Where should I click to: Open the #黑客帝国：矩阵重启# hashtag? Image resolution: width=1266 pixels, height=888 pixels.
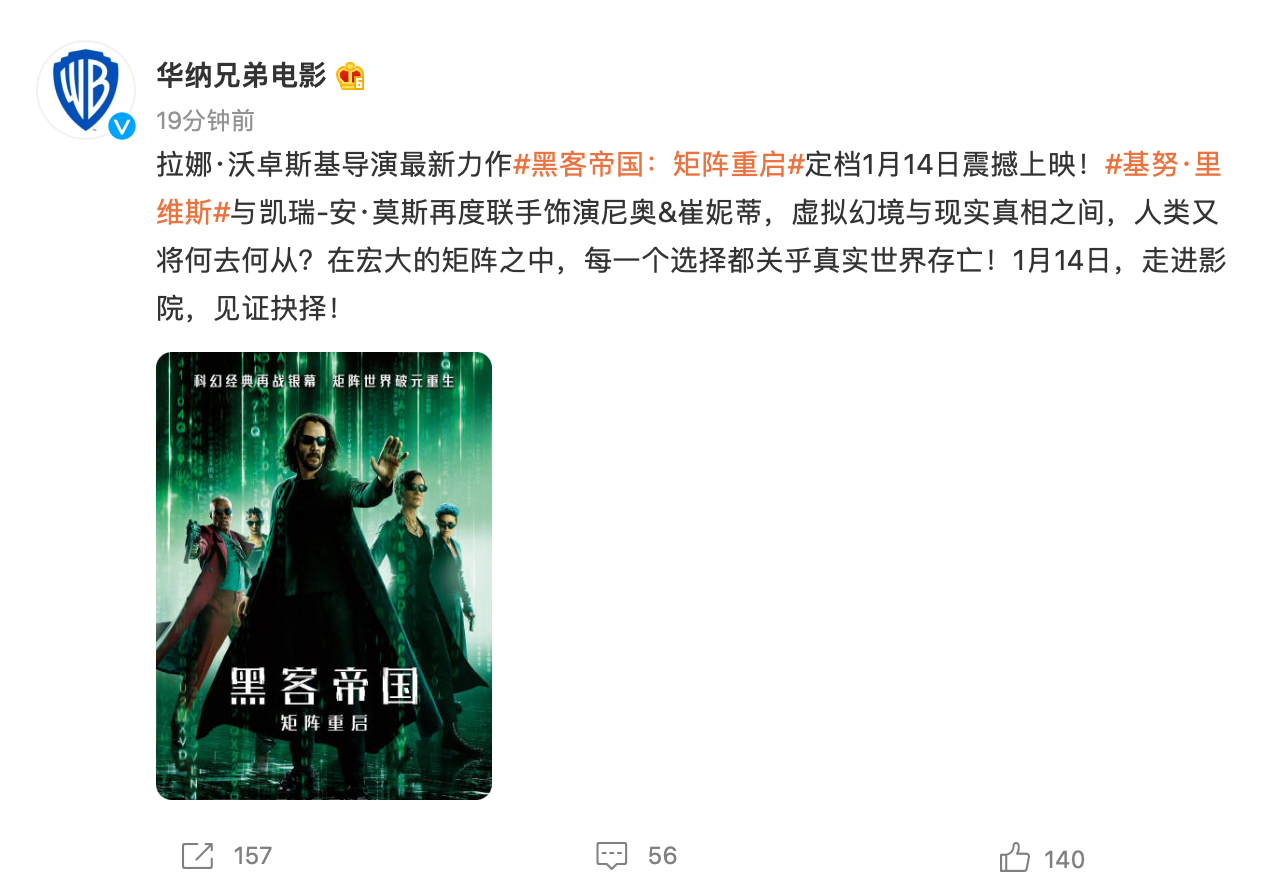coord(659,164)
